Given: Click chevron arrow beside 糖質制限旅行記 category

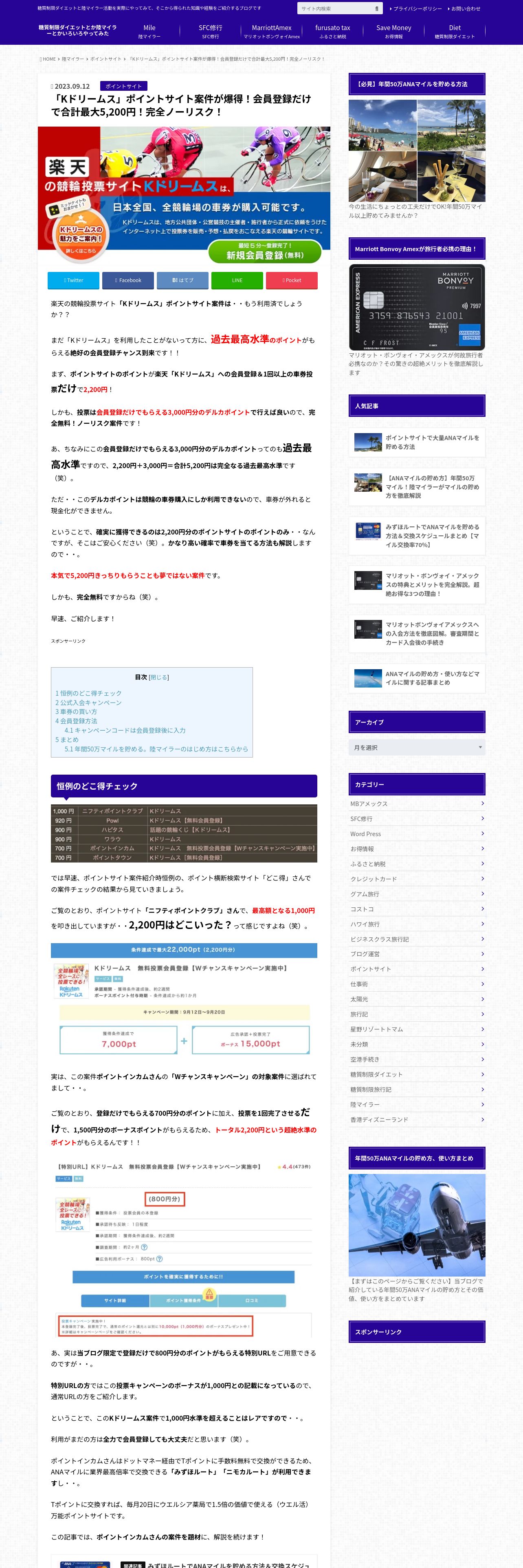Looking at the screenshot, I should click(x=482, y=1089).
